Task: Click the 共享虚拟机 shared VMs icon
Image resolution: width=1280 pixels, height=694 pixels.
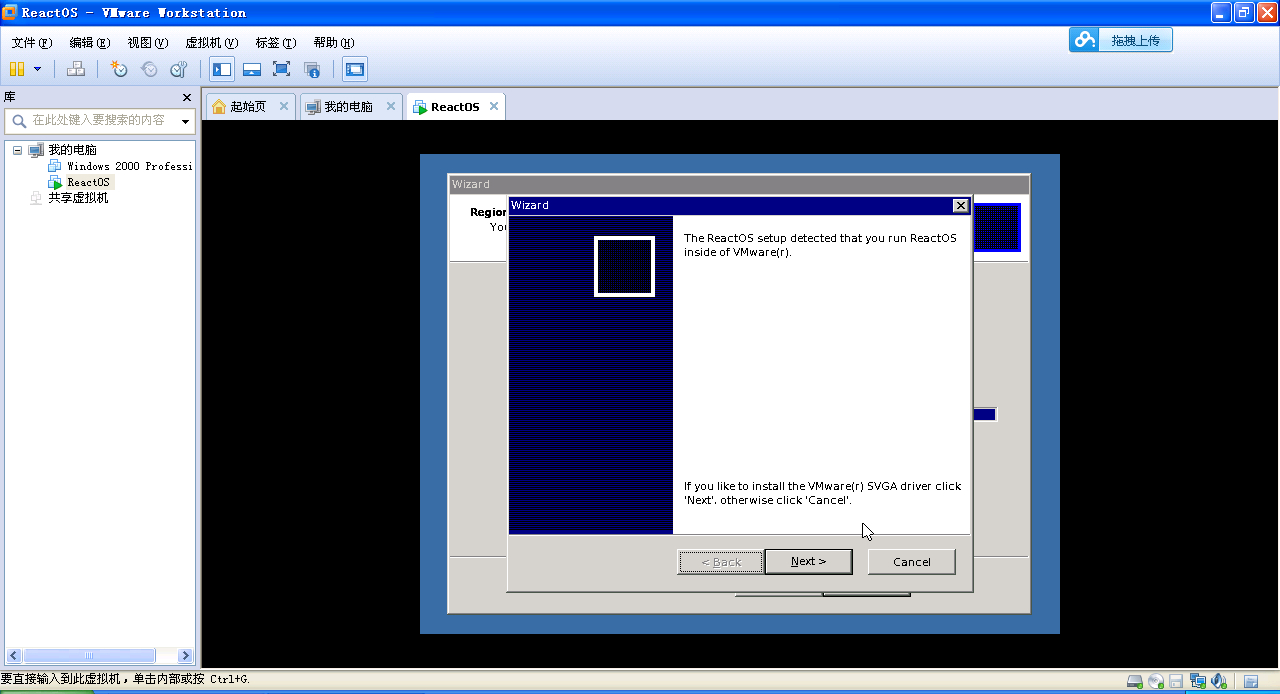Action: 37,198
